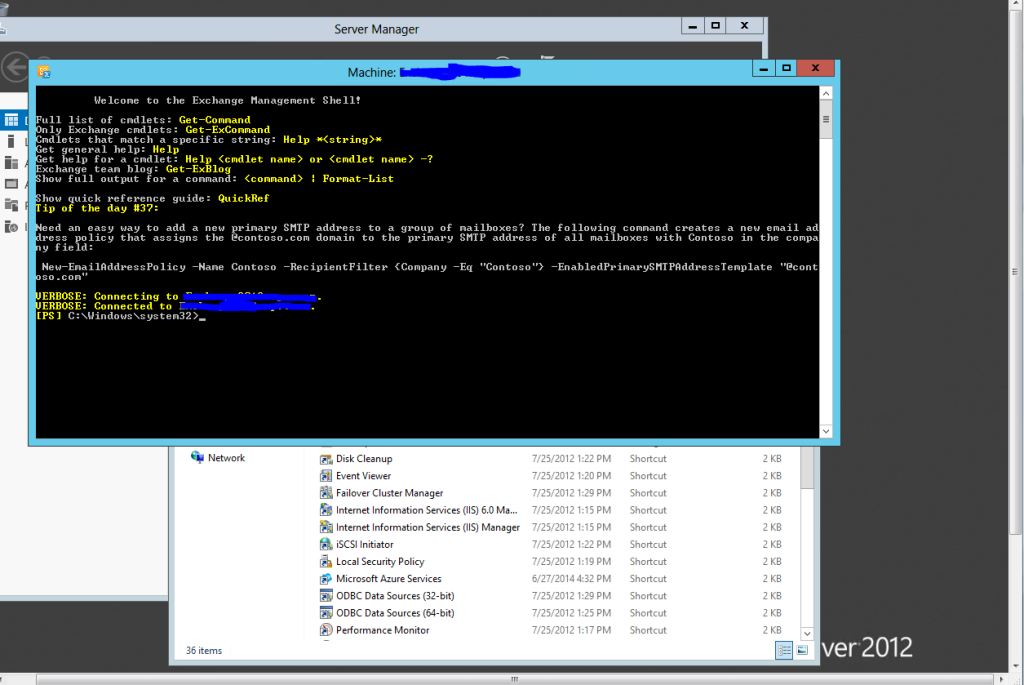
Task: Click scroll down arrow in Explorer file list
Action: (x=807, y=633)
